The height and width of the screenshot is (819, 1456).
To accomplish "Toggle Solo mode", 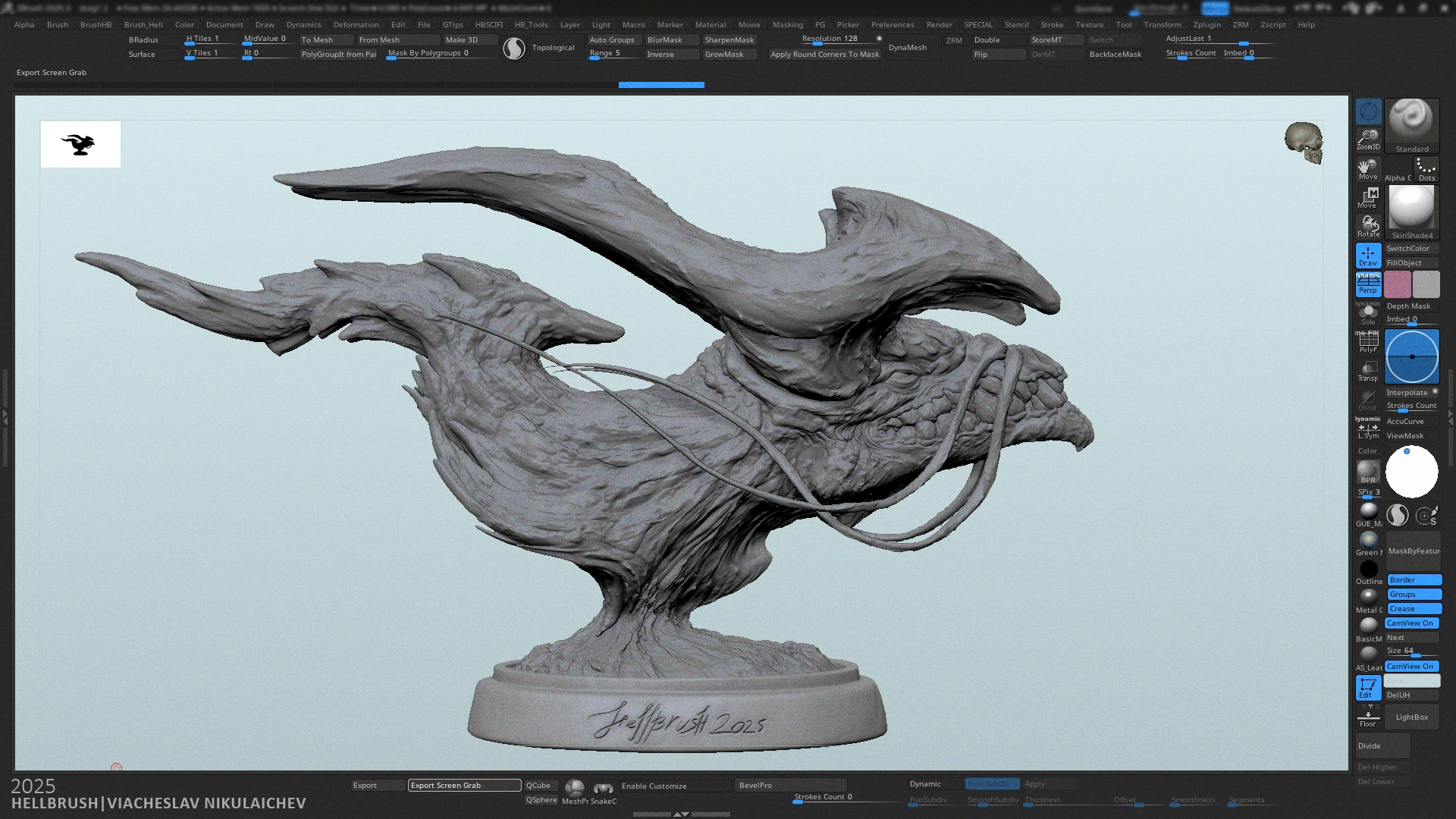I will coord(1368,314).
